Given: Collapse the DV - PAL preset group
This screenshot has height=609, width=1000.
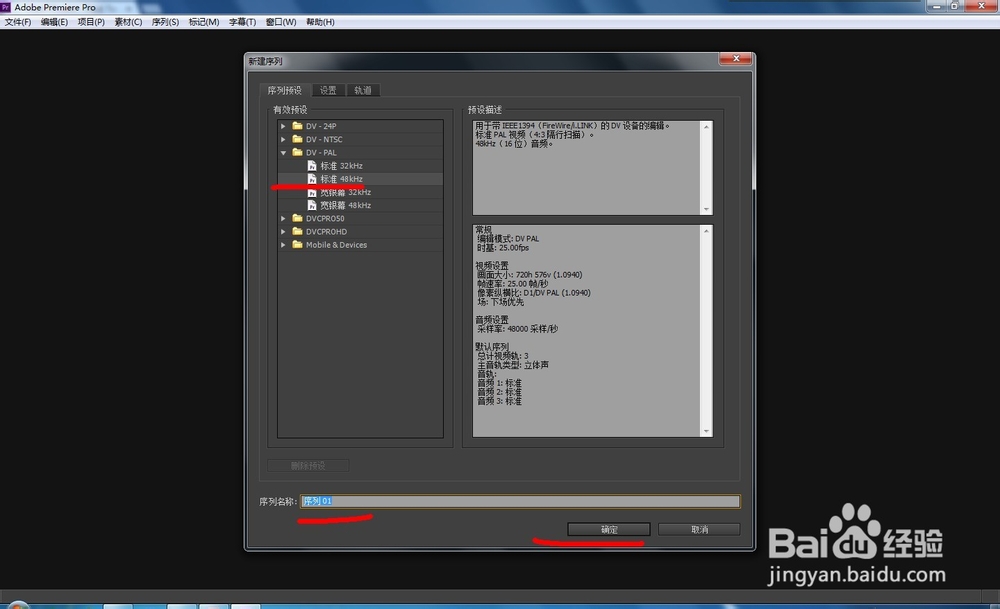Looking at the screenshot, I should [x=283, y=152].
